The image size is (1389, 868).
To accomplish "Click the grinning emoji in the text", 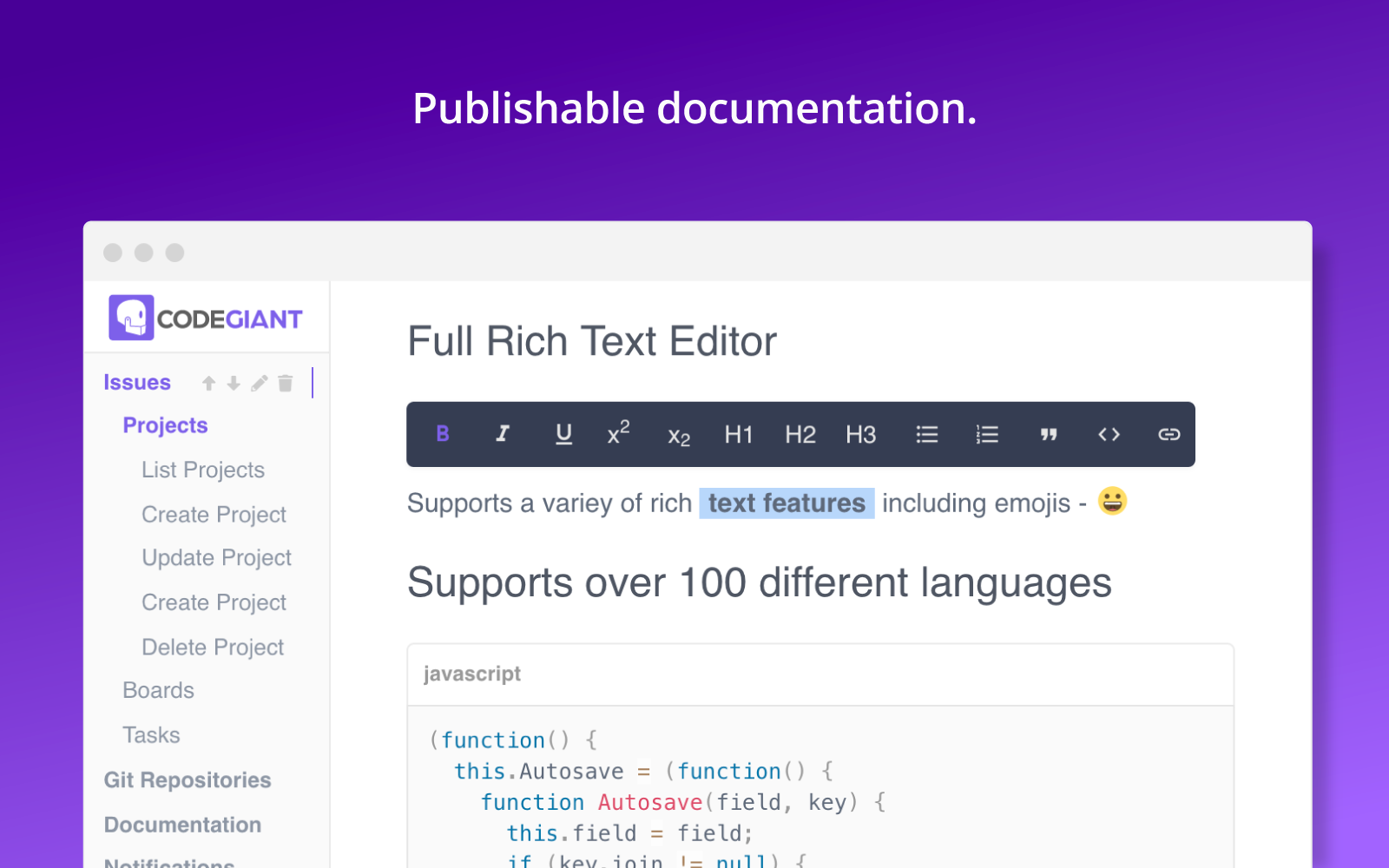I will (1112, 501).
